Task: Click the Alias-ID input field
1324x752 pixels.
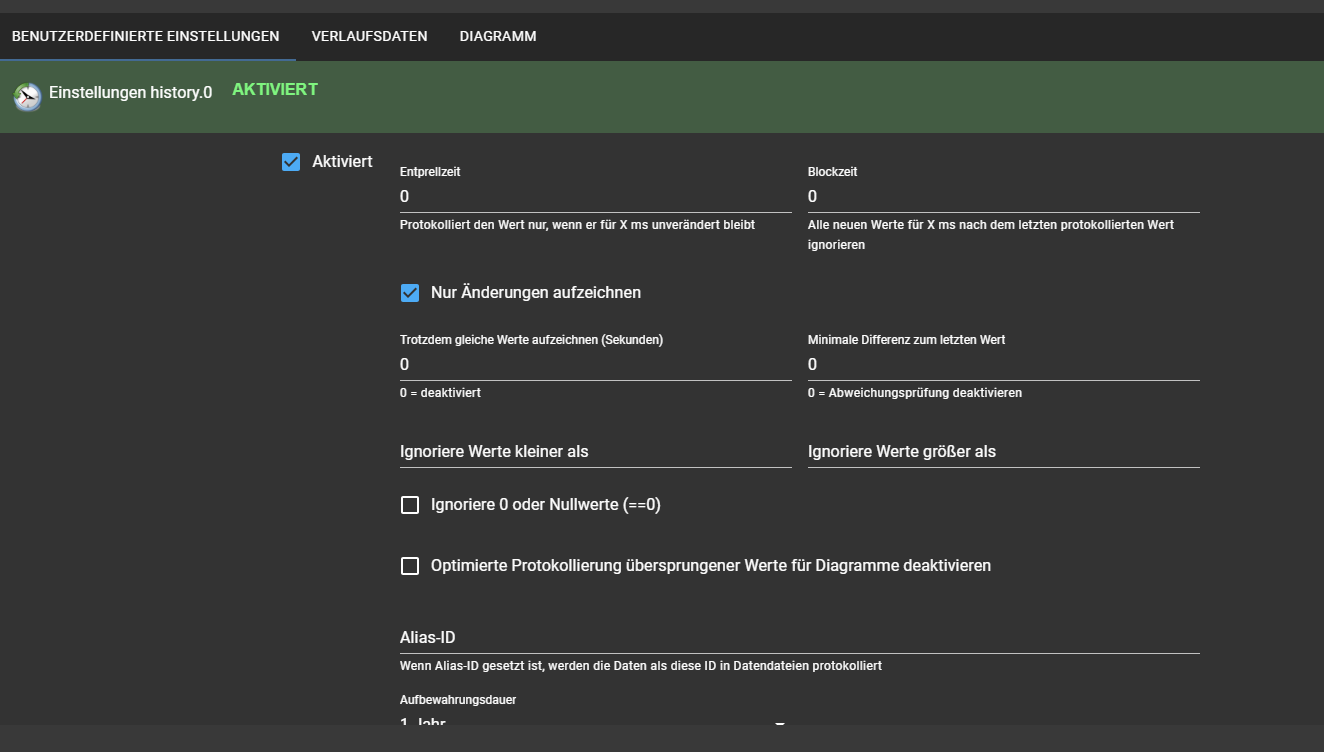Action: (x=800, y=638)
